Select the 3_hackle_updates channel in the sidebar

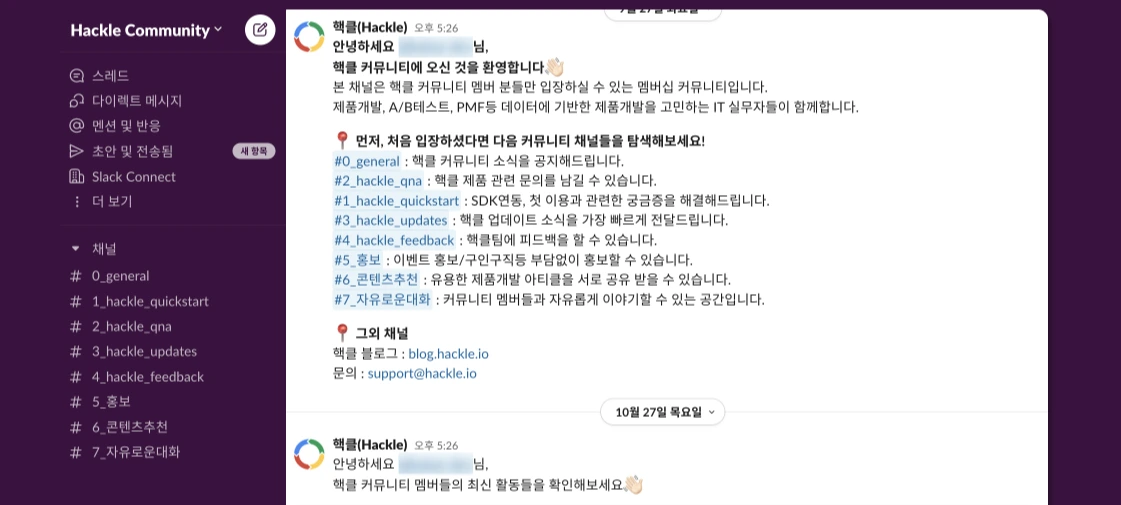pos(144,351)
